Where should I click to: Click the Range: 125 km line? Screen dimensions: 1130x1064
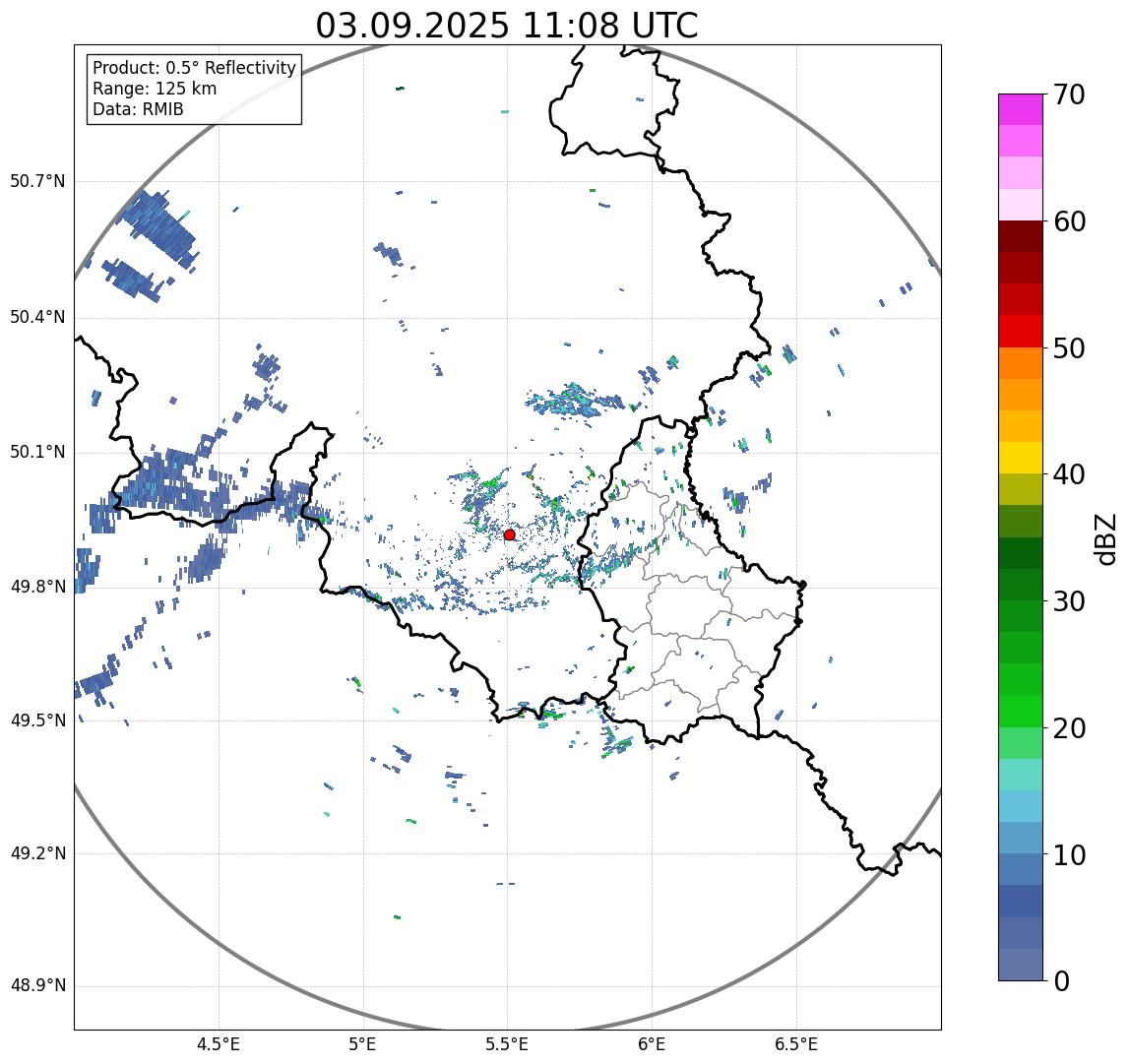[155, 89]
